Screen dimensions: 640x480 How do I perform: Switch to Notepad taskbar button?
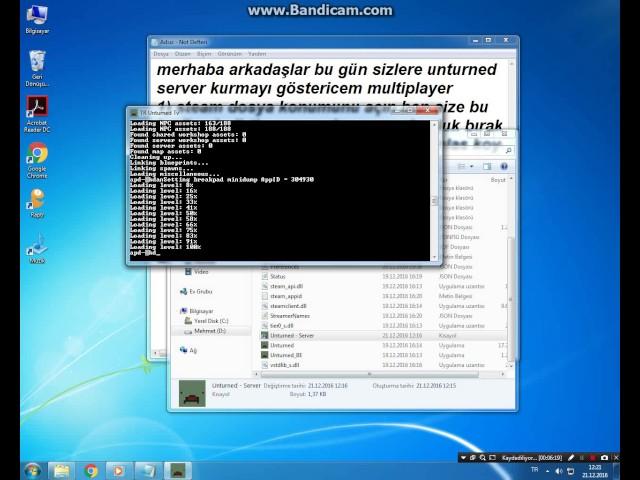147,471
